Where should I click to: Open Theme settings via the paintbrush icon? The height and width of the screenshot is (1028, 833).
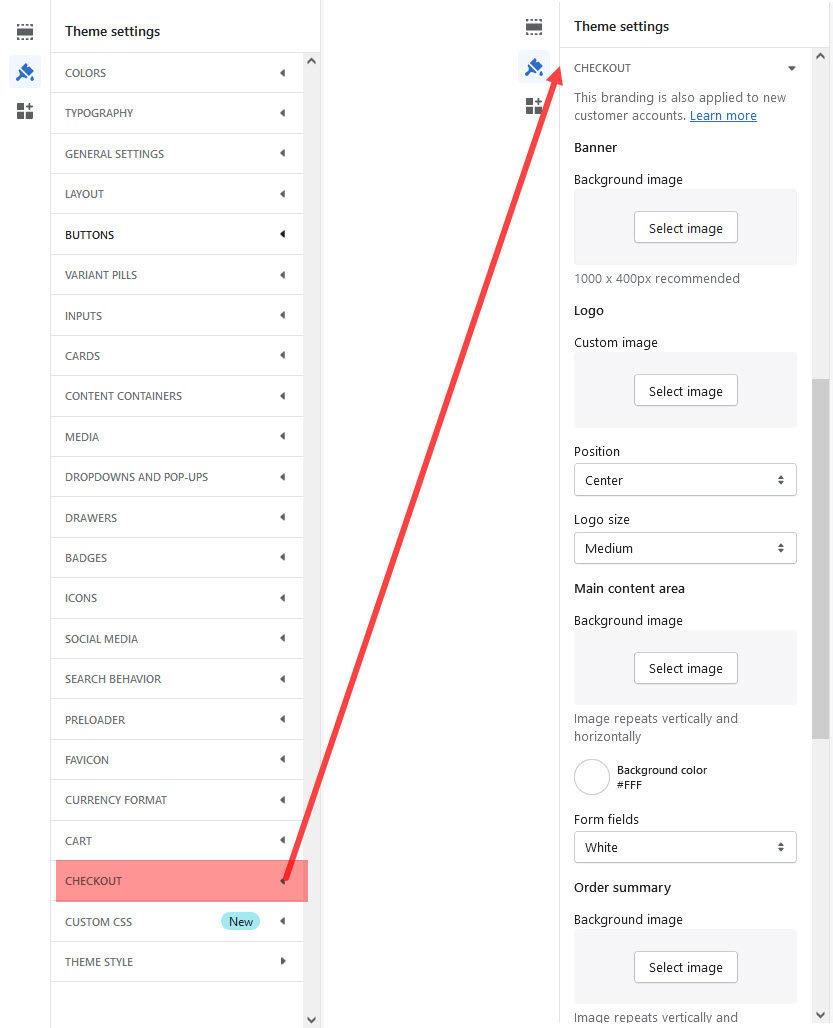[x=25, y=72]
